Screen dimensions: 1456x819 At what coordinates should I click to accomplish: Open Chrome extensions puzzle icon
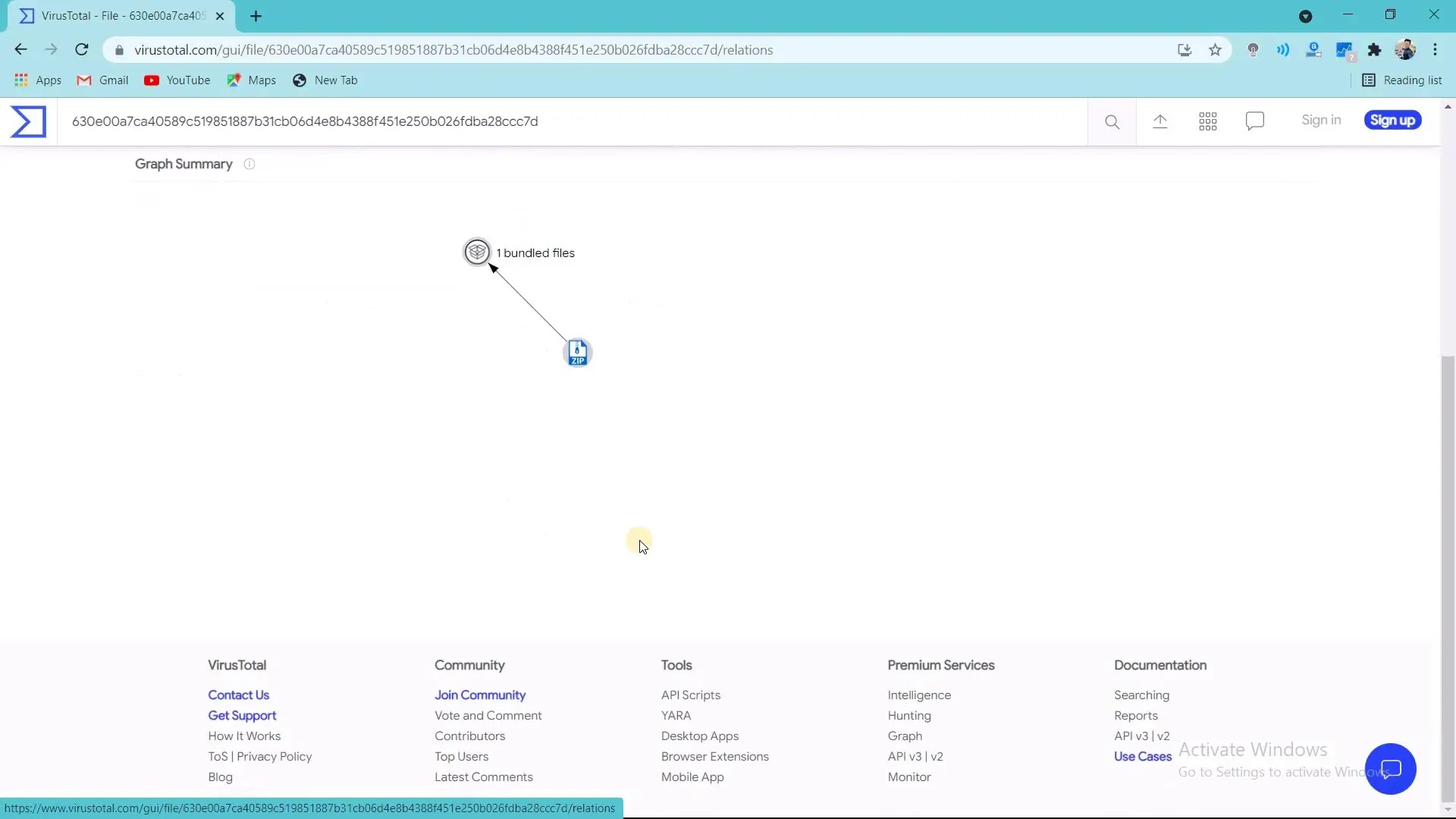pos(1374,50)
